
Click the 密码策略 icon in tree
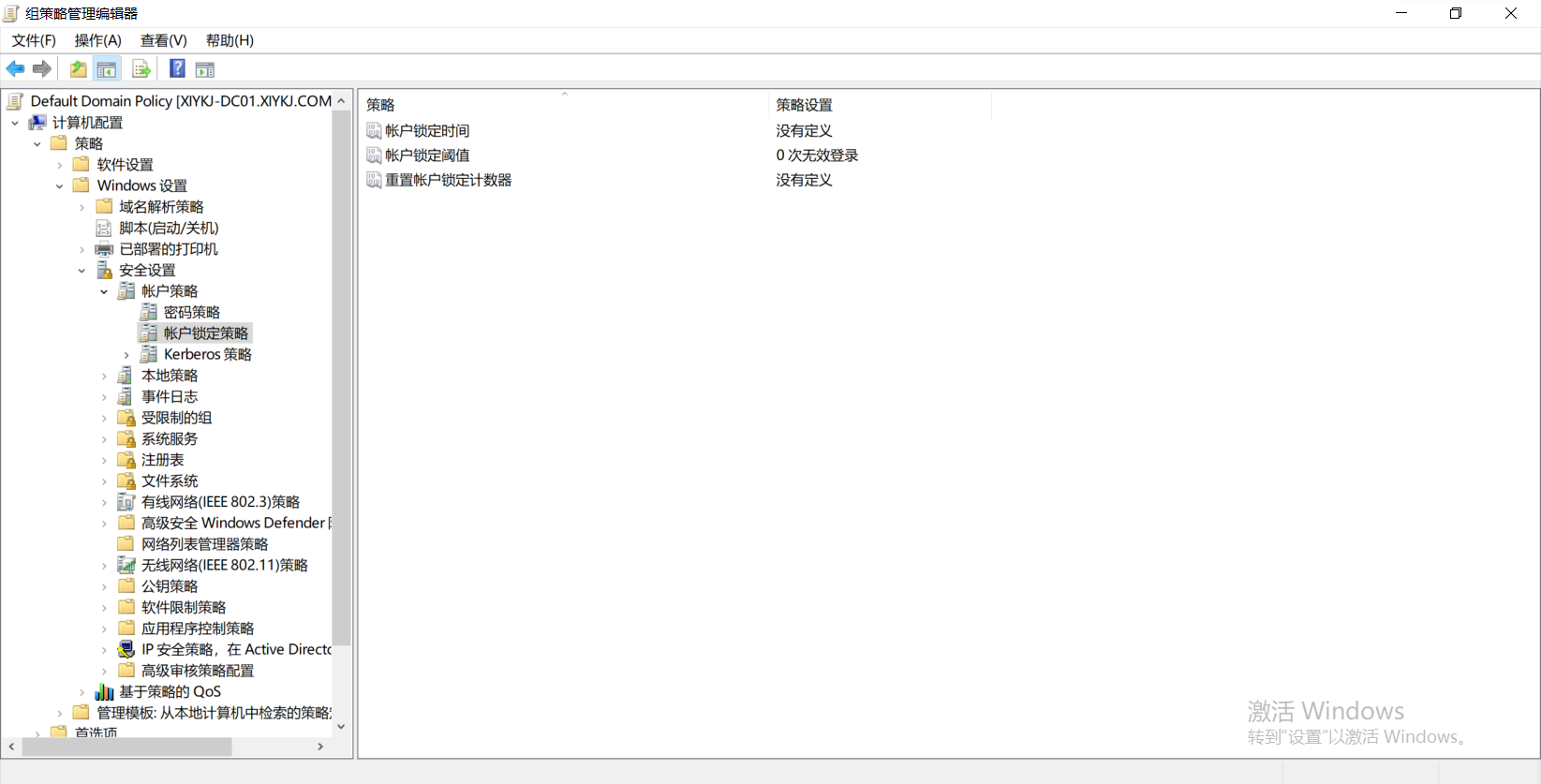pos(148,312)
